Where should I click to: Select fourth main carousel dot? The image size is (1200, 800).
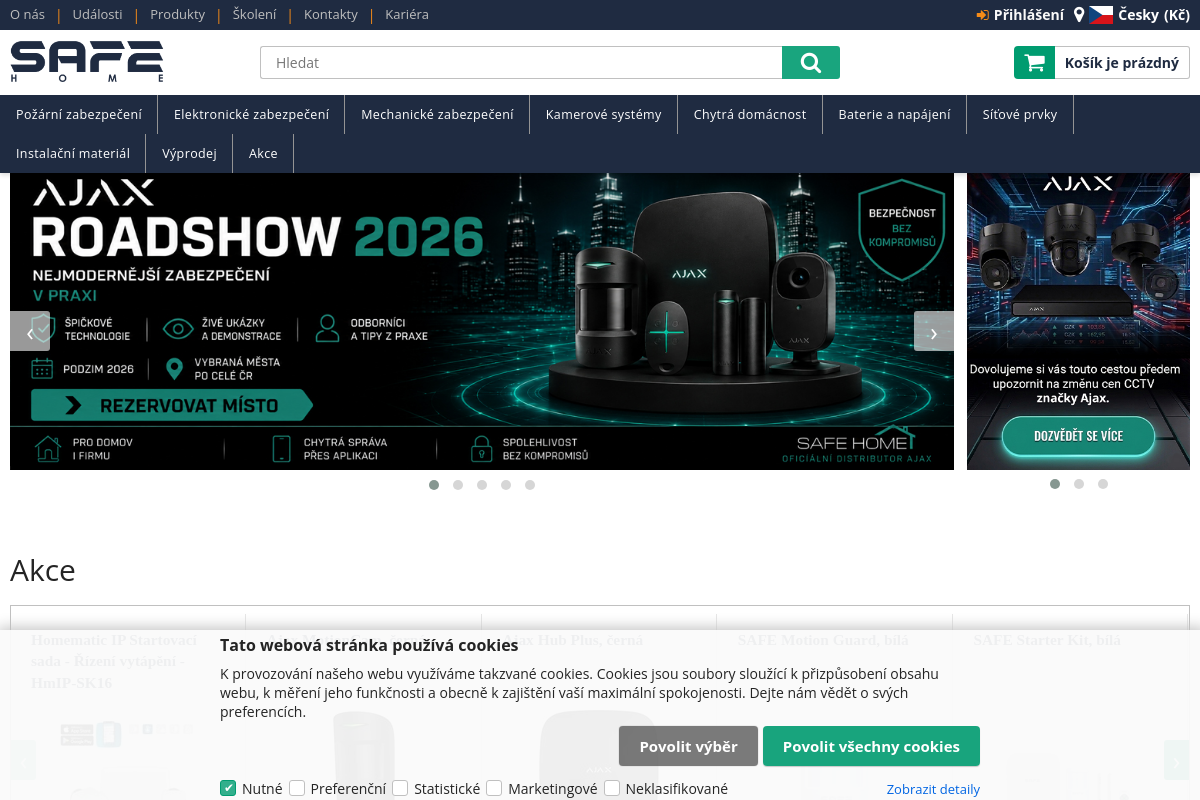(x=506, y=485)
